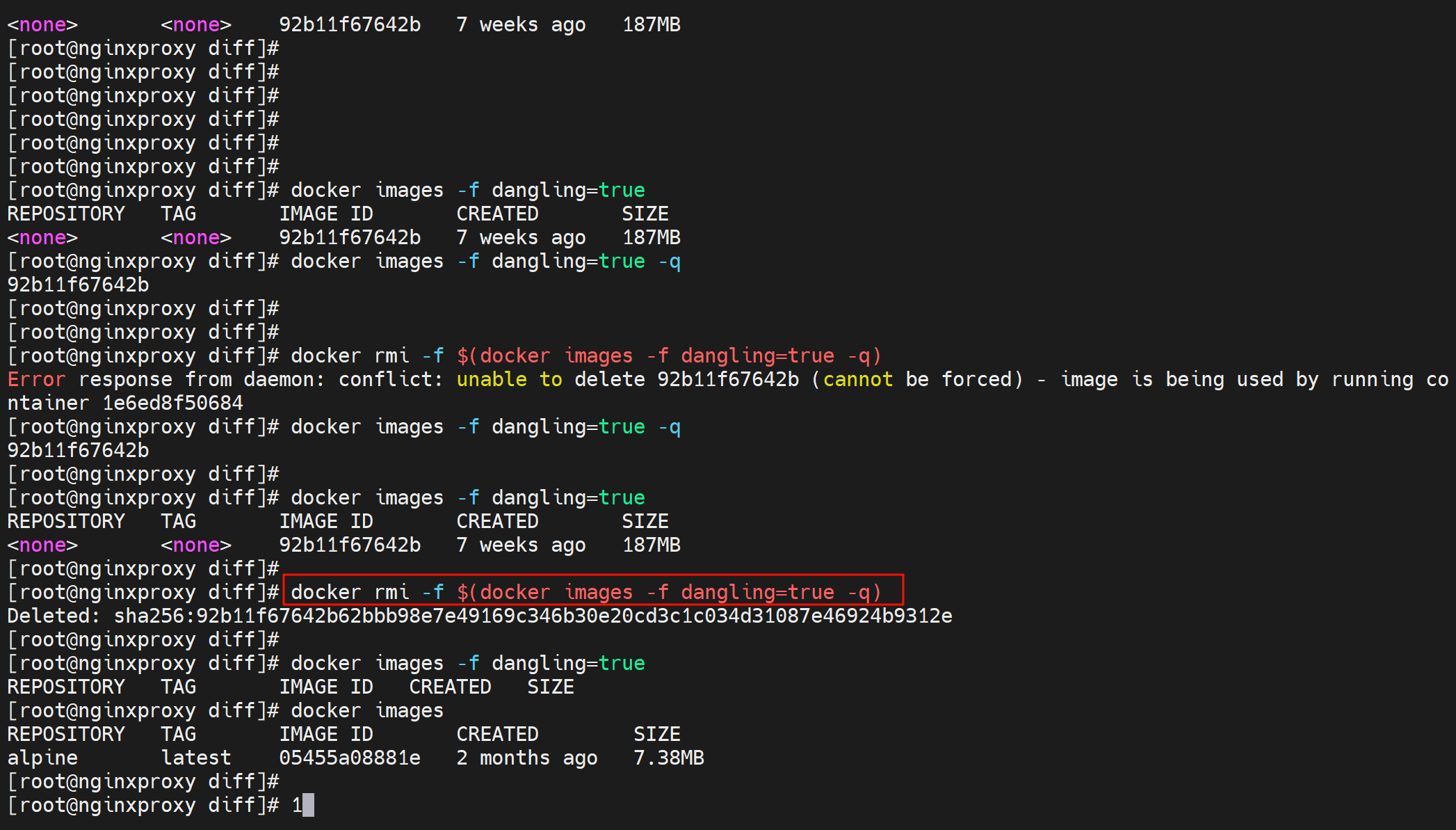Image resolution: width=1456 pixels, height=830 pixels.
Task: Click container ID 1e6ed8f50684
Action: (172, 403)
